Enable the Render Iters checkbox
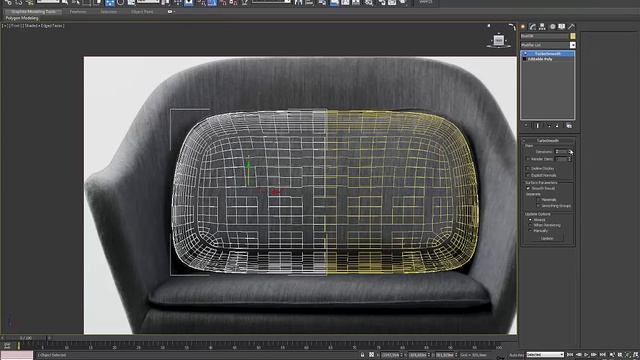This screenshot has width=640, height=360. click(528, 159)
